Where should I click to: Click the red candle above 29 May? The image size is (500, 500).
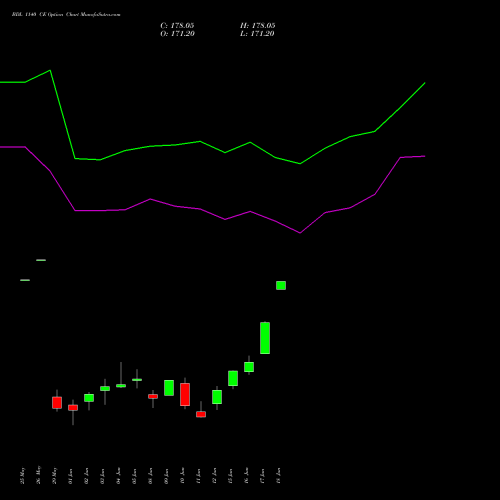click(x=57, y=403)
